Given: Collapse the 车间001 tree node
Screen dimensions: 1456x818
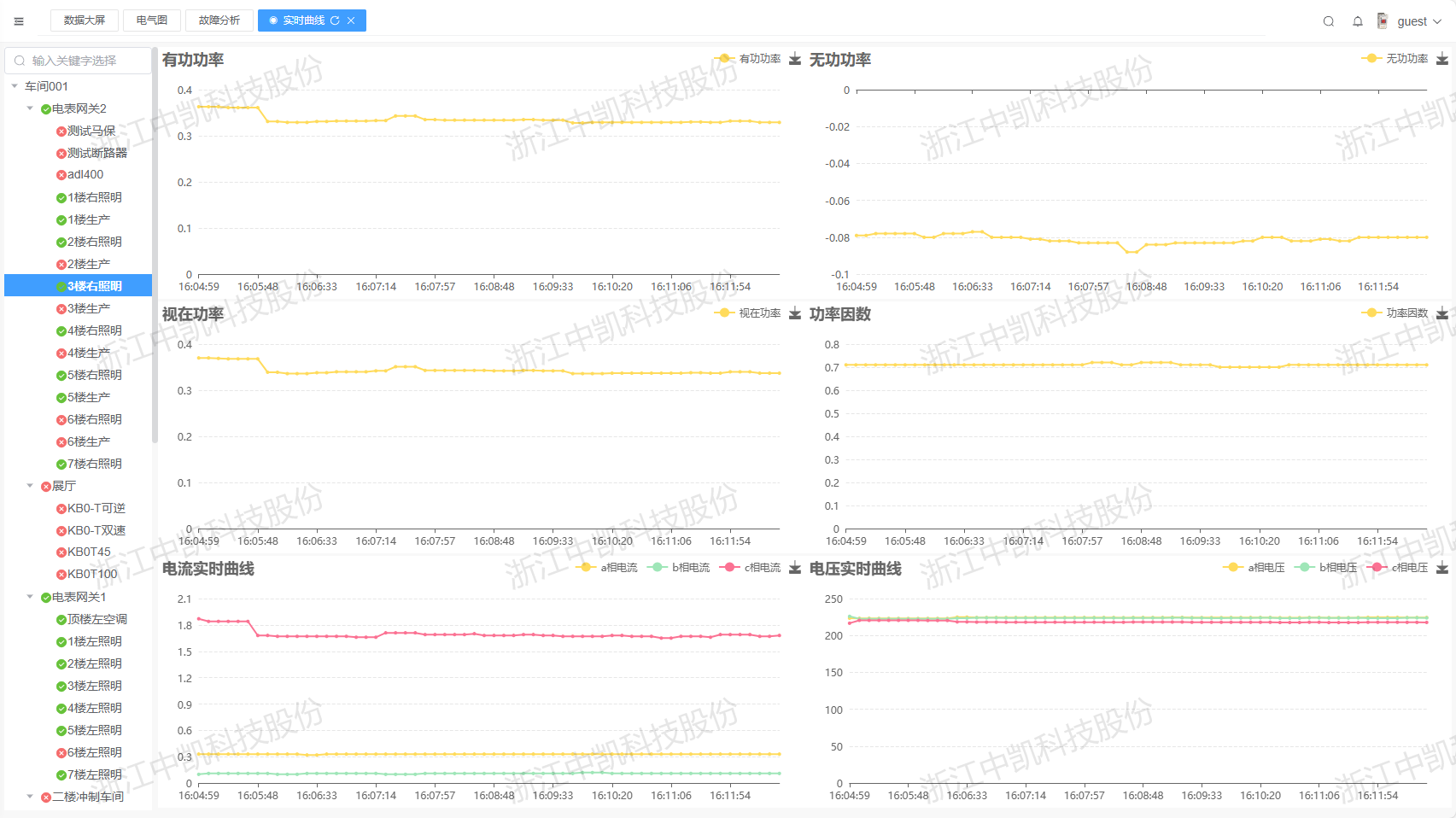Looking at the screenshot, I should pos(15,86).
